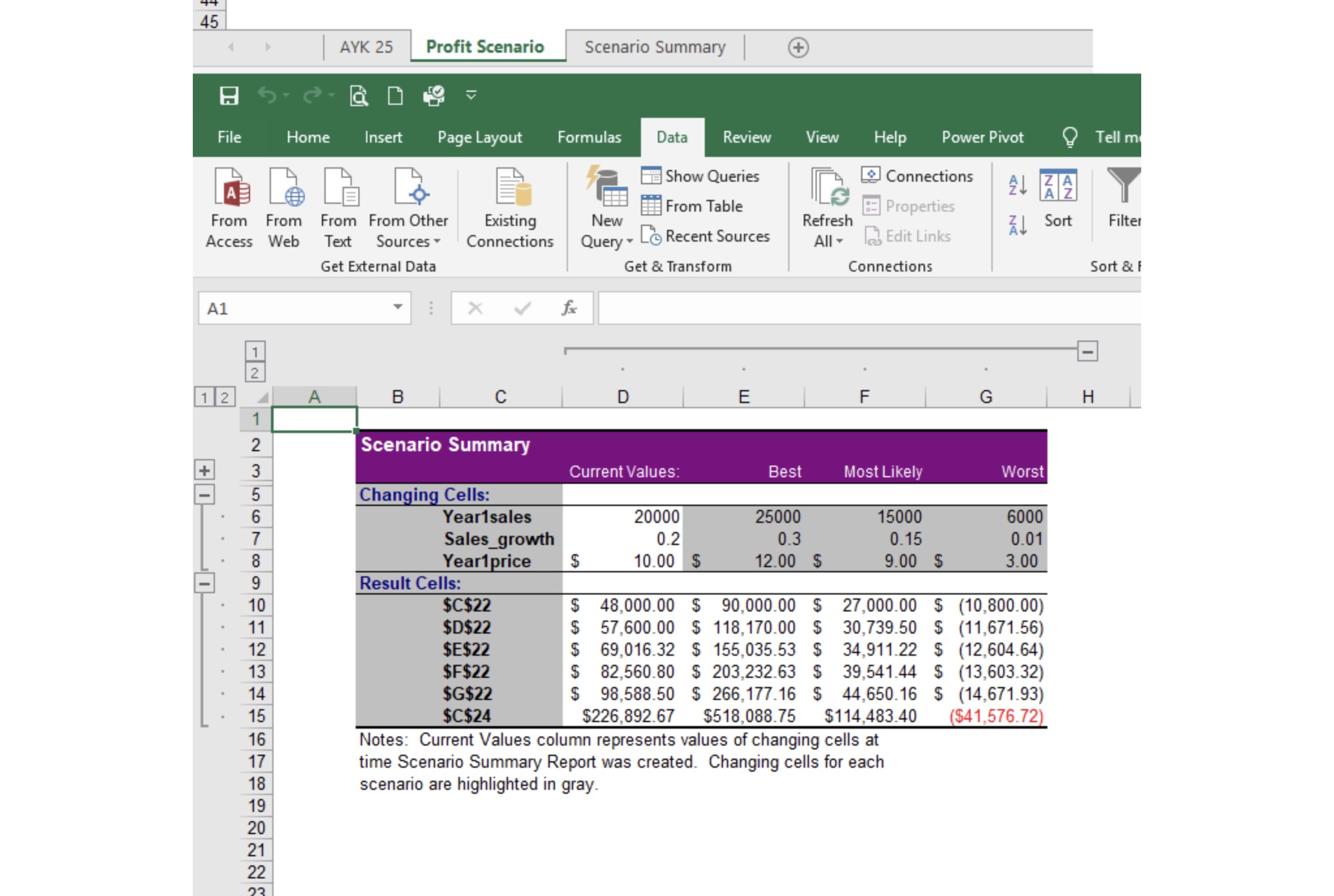Click the Print Preview icon
1334x896 pixels.
tap(358, 96)
